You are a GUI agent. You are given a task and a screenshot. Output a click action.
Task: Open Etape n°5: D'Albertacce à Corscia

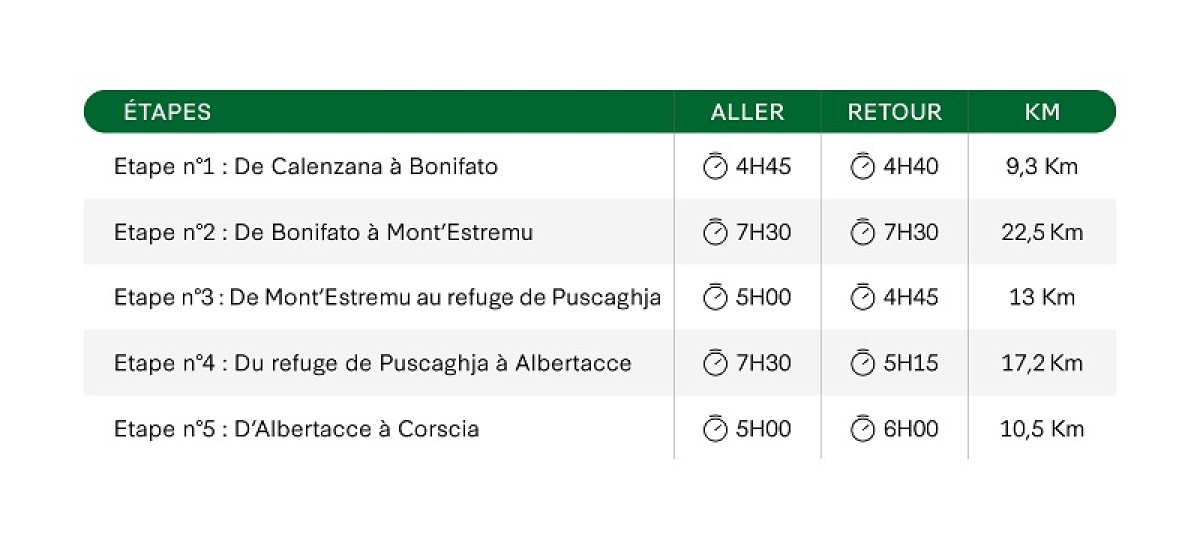[297, 429]
